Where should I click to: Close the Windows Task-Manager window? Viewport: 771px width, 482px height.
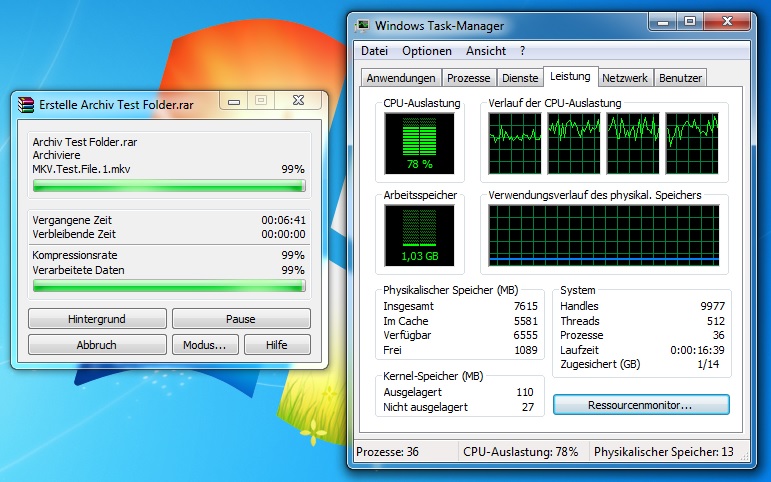coord(727,22)
